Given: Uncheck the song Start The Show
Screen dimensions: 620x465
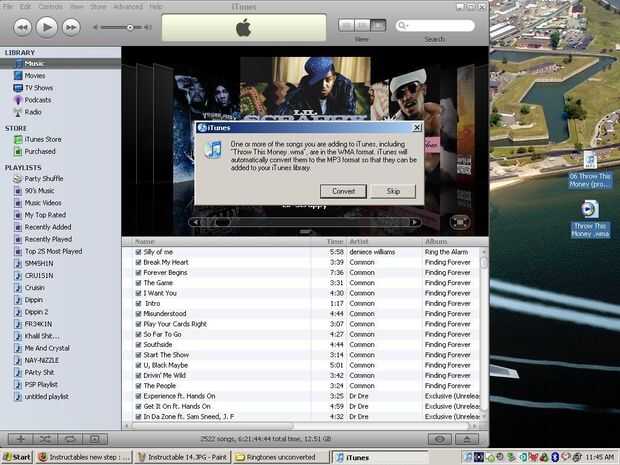Looking at the screenshot, I should [x=138, y=355].
